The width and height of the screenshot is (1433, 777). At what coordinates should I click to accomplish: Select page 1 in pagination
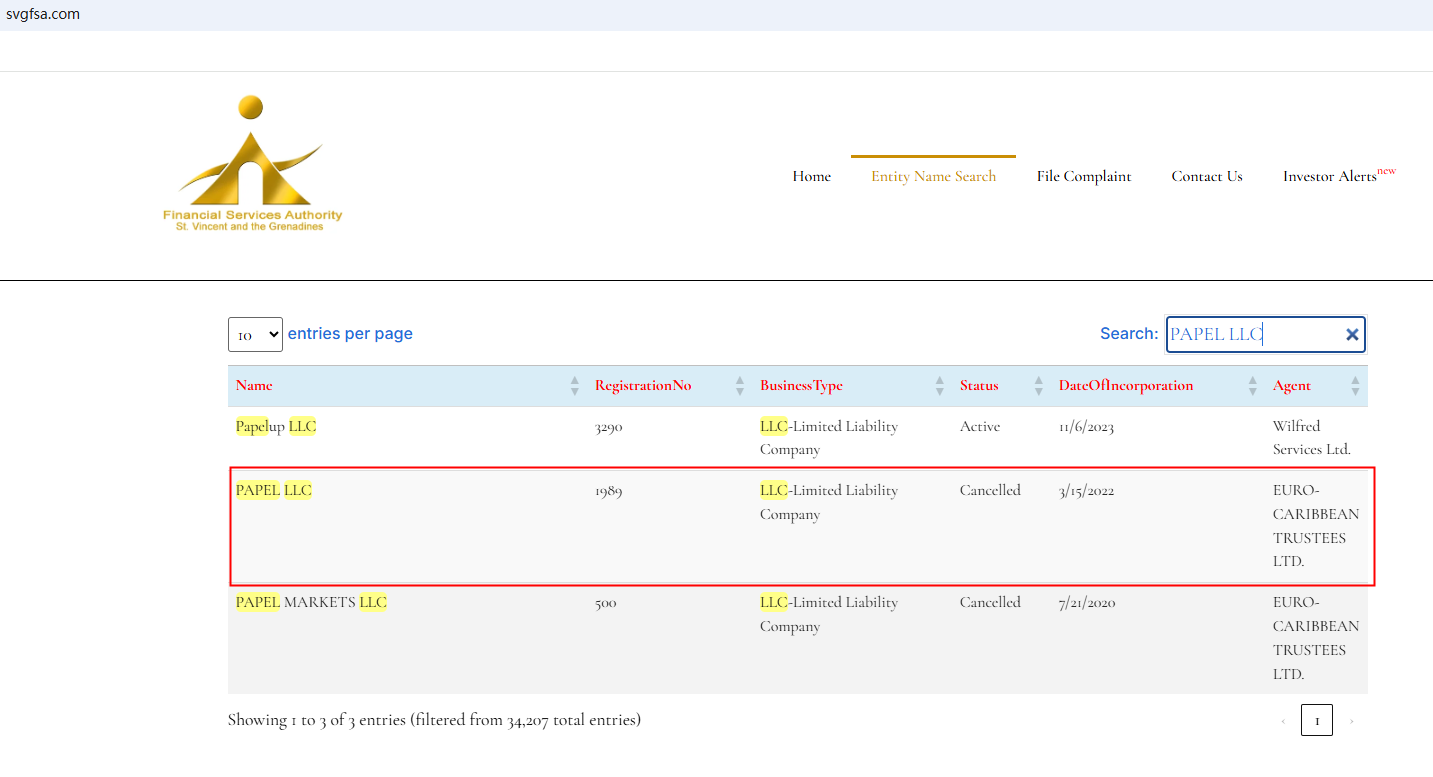[x=1316, y=721]
